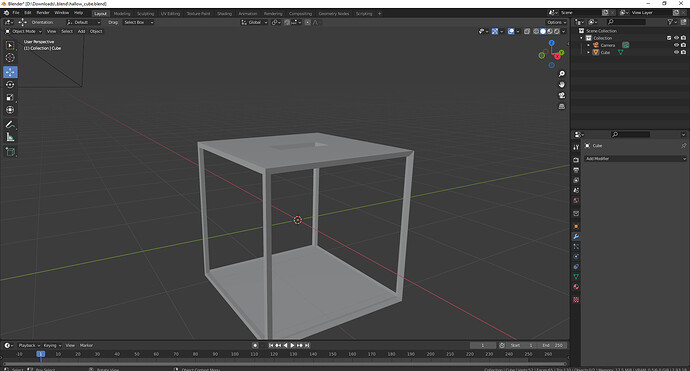Open the Material properties tab

coord(576,287)
